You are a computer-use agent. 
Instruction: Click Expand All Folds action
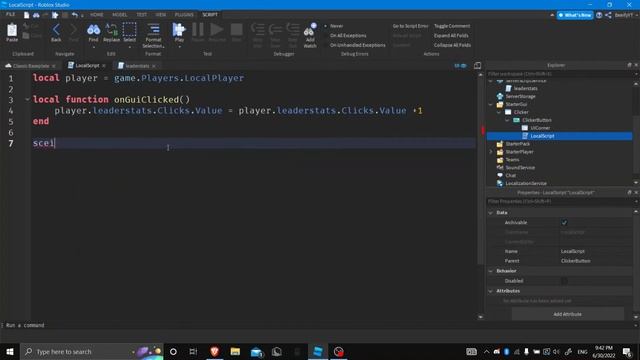tap(451, 36)
